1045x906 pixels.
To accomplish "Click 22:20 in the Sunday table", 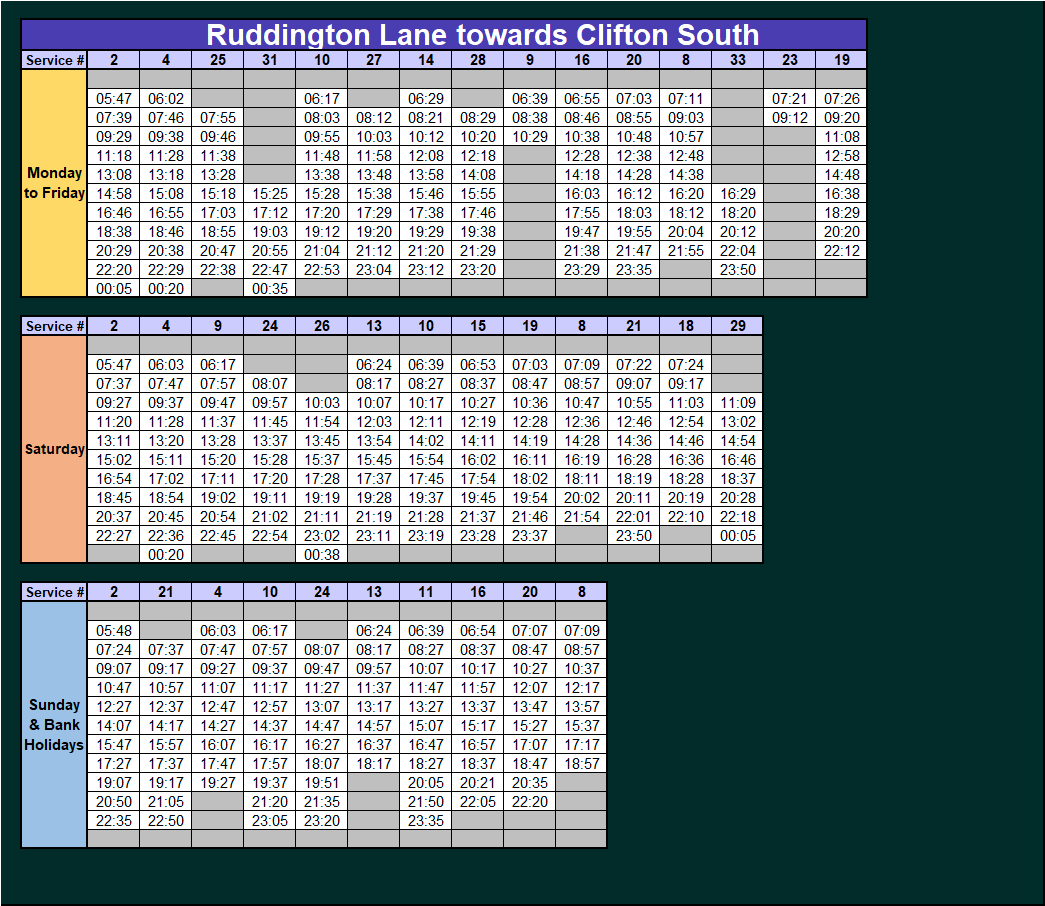I will pyautogui.click(x=530, y=802).
